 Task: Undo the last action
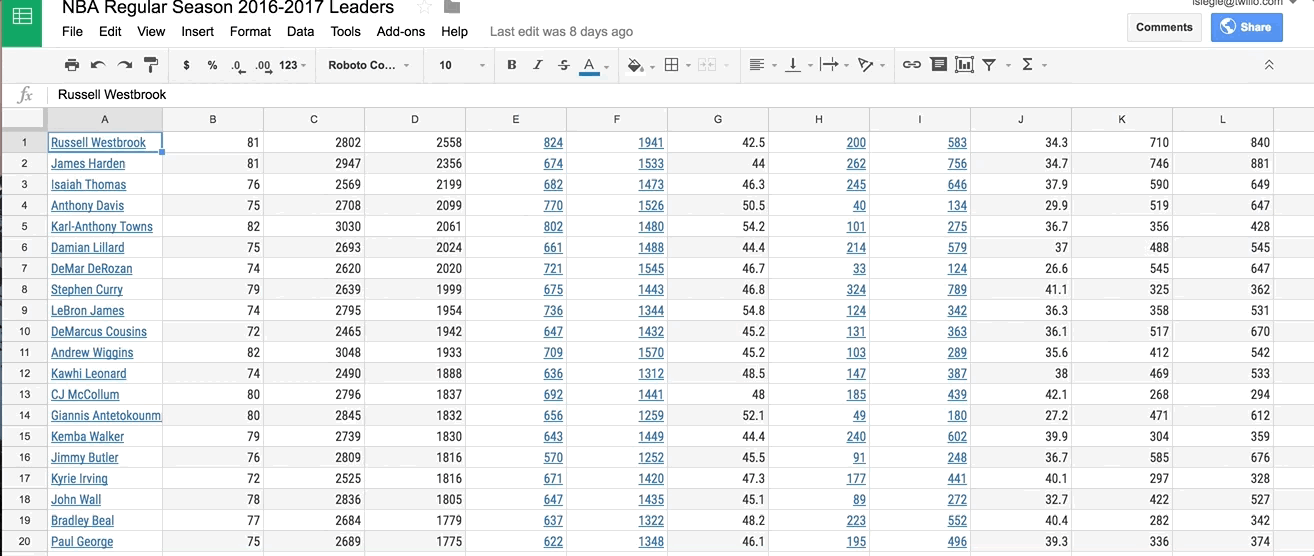click(98, 65)
